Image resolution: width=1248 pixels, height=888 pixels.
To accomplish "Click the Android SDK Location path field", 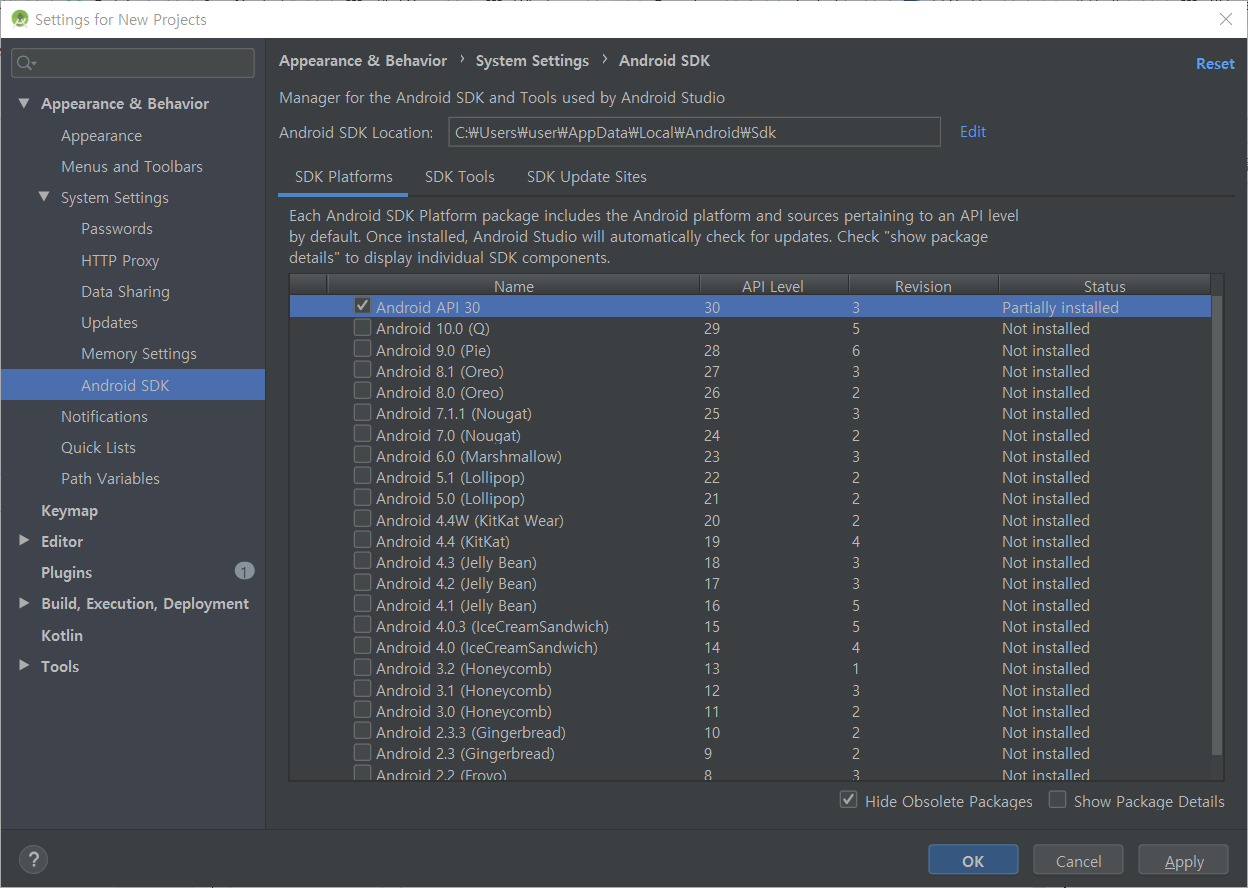I will coord(694,132).
